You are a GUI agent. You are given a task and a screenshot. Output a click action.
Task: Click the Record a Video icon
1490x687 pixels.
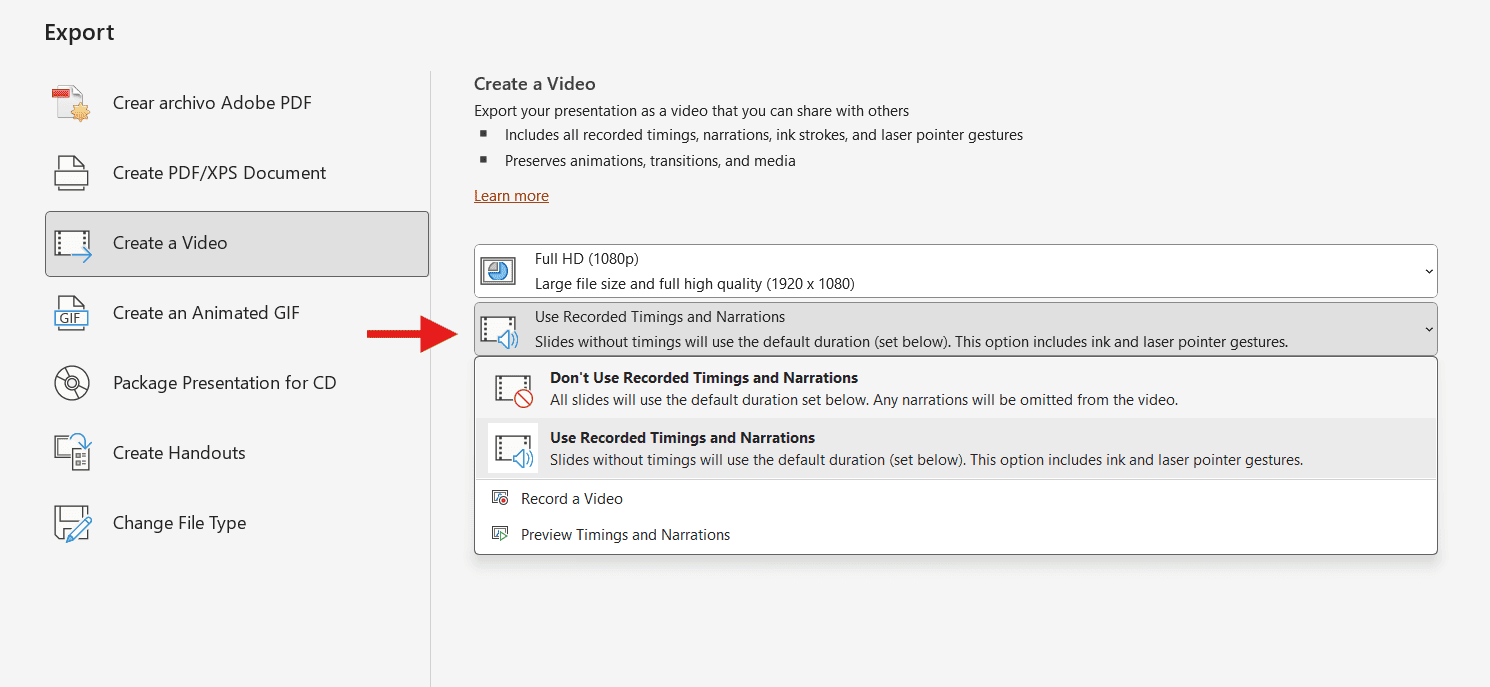click(501, 498)
